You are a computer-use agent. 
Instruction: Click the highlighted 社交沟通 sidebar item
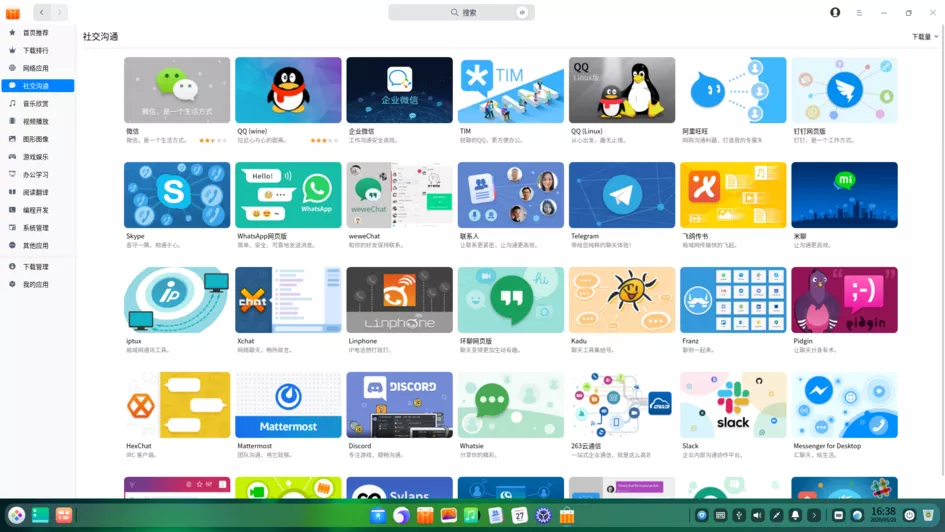[38, 86]
